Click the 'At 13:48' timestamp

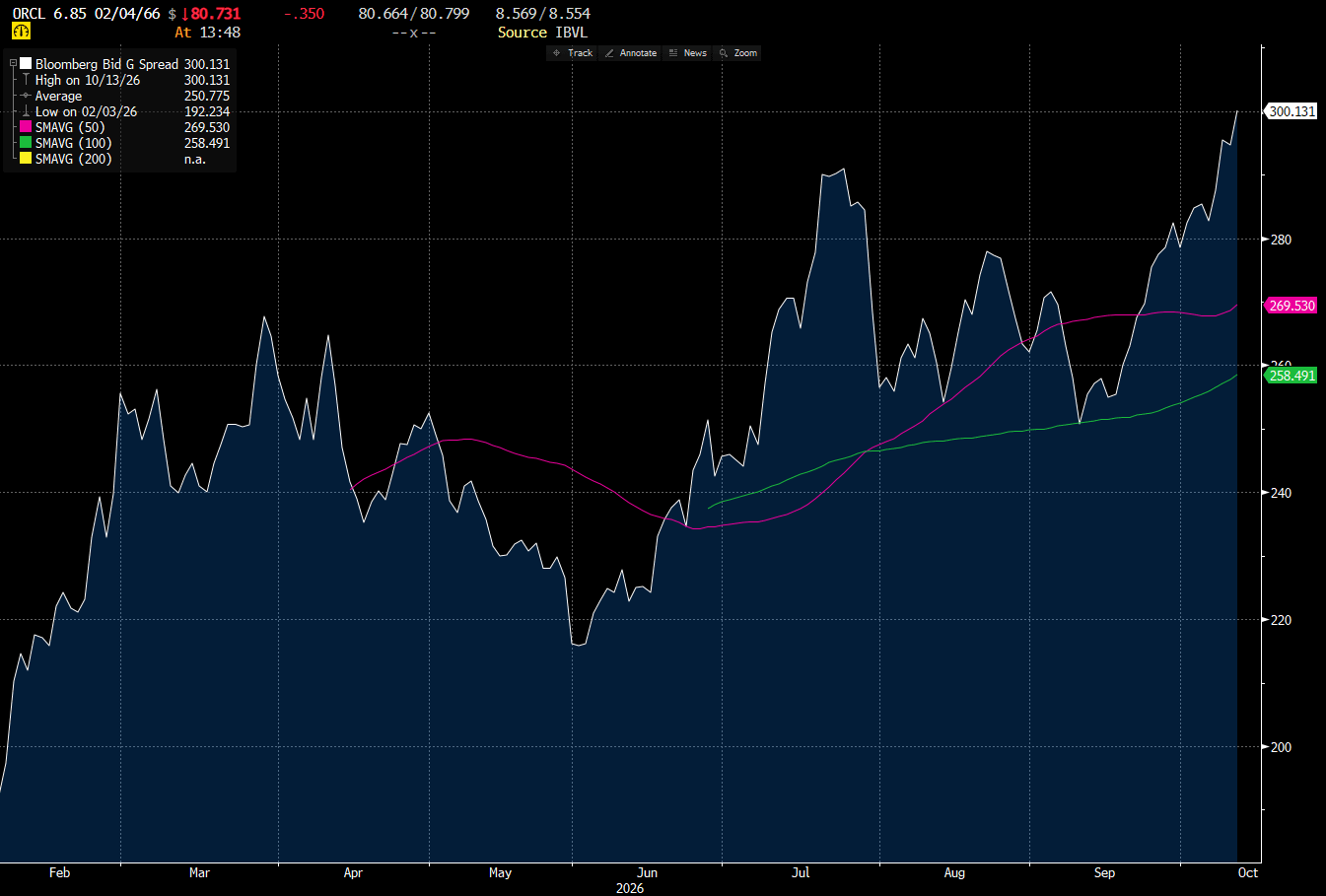tap(207, 33)
